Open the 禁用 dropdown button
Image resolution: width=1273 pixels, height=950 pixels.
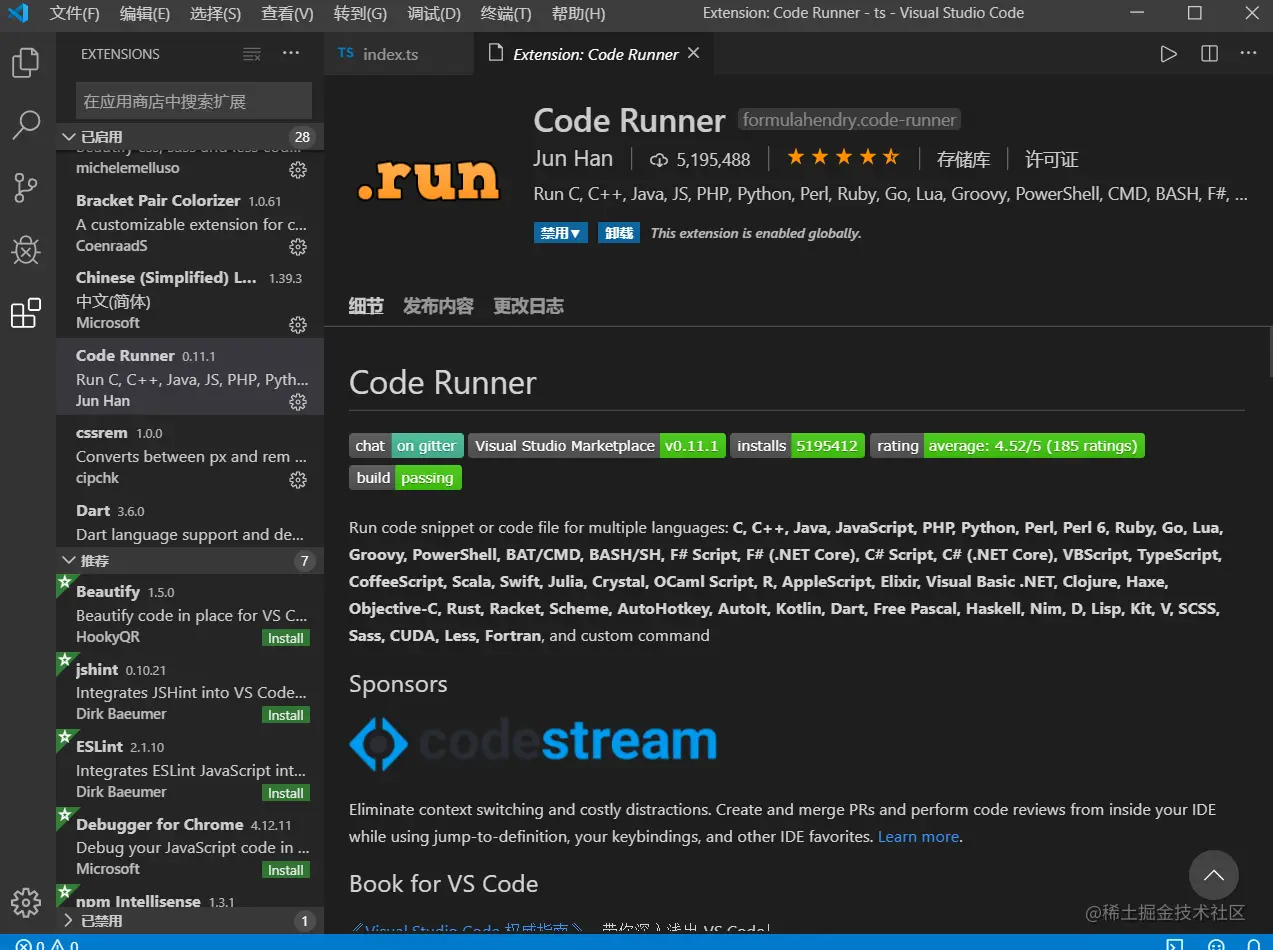pyautogui.click(x=560, y=233)
